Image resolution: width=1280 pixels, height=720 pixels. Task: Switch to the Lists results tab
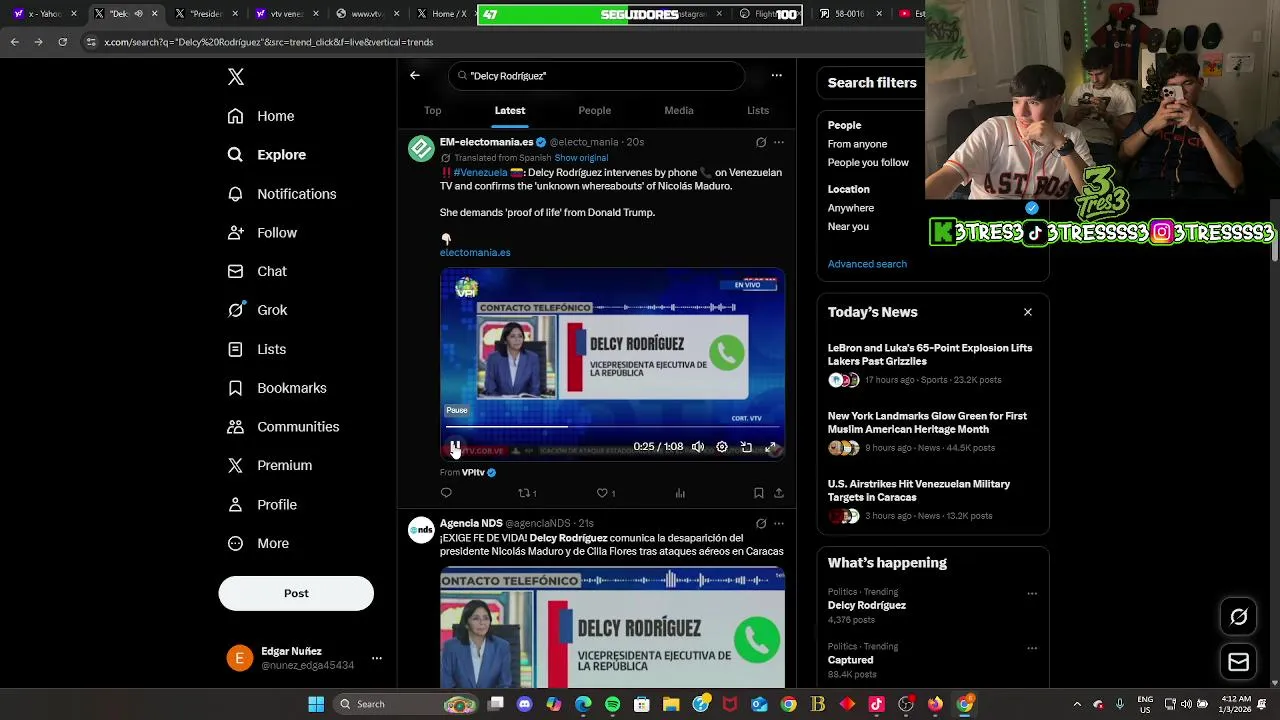coord(758,111)
